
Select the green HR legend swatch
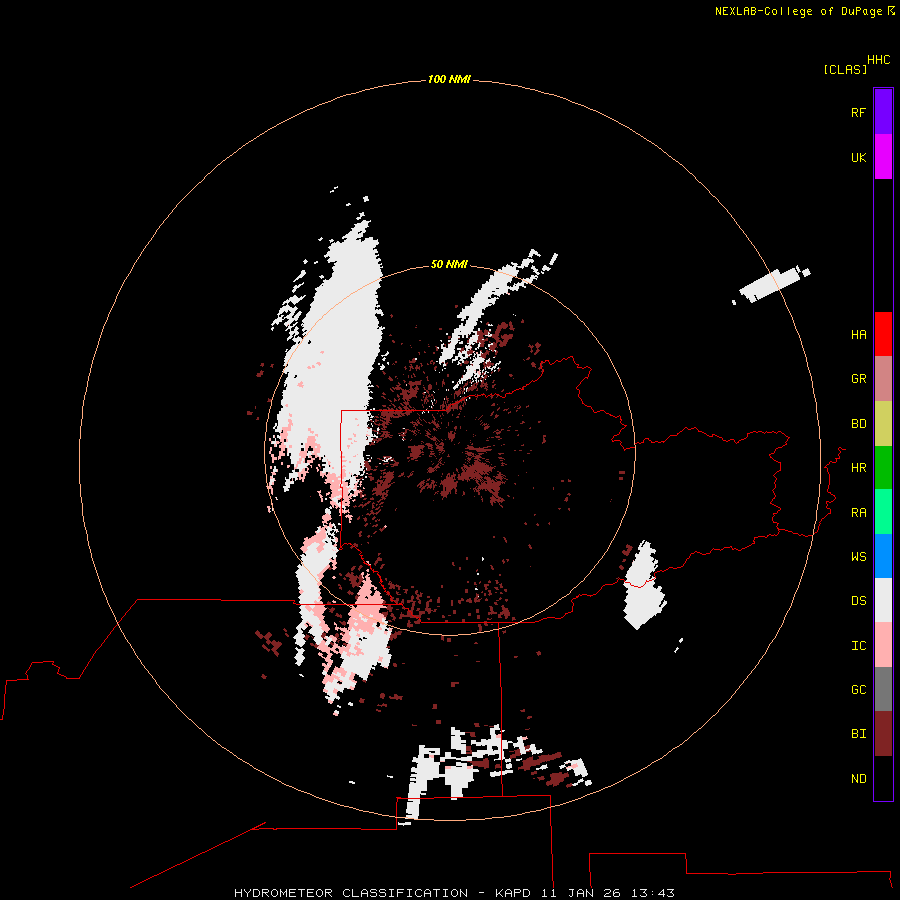coord(883,468)
